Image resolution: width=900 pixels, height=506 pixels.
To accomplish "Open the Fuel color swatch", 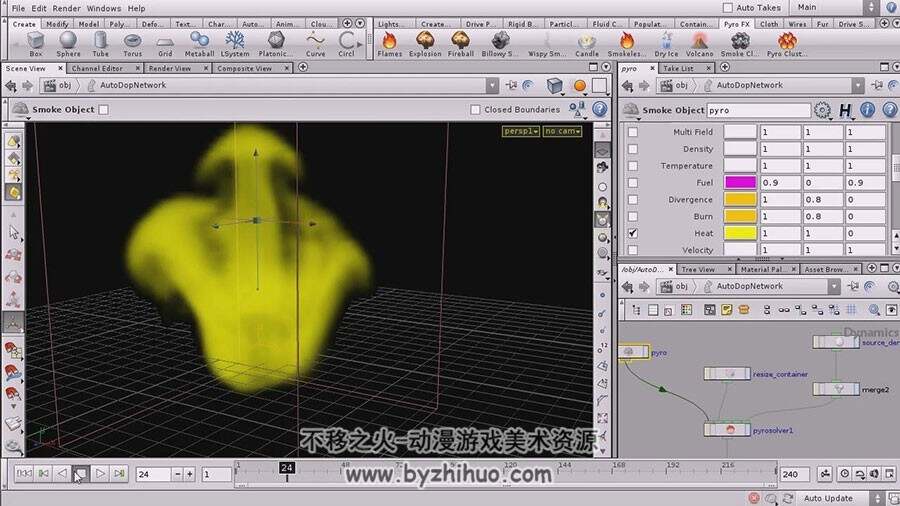I will tap(740, 182).
